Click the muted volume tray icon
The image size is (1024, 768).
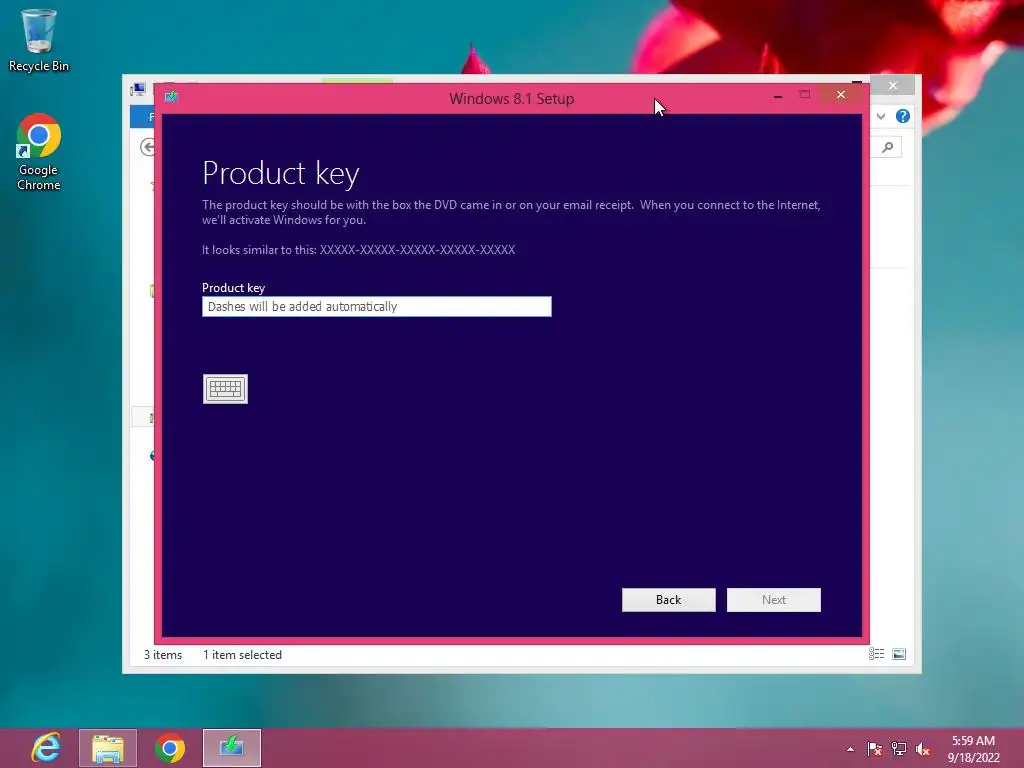(923, 749)
